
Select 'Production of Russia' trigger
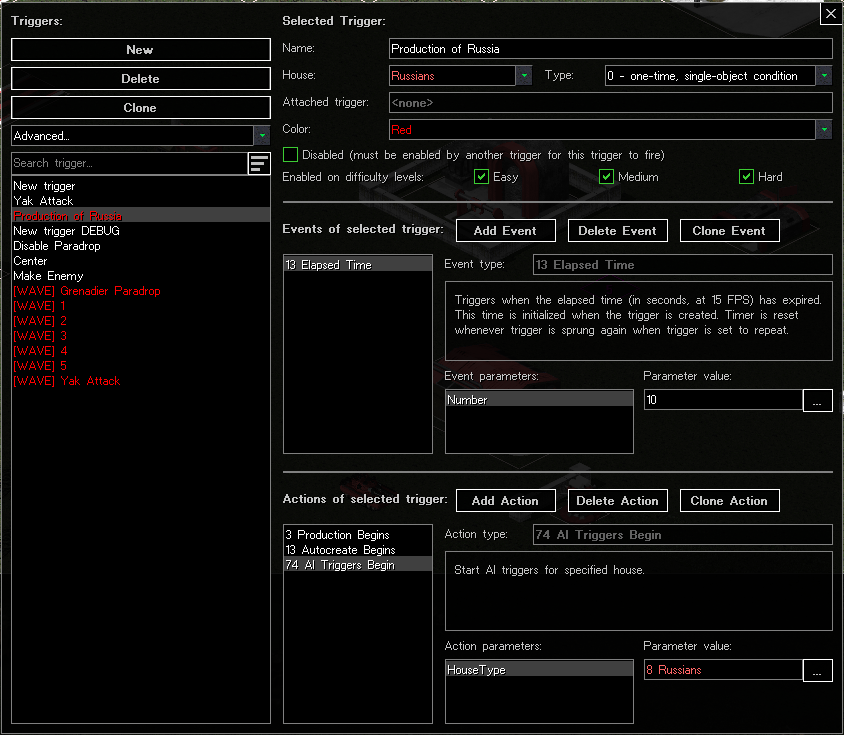click(140, 216)
